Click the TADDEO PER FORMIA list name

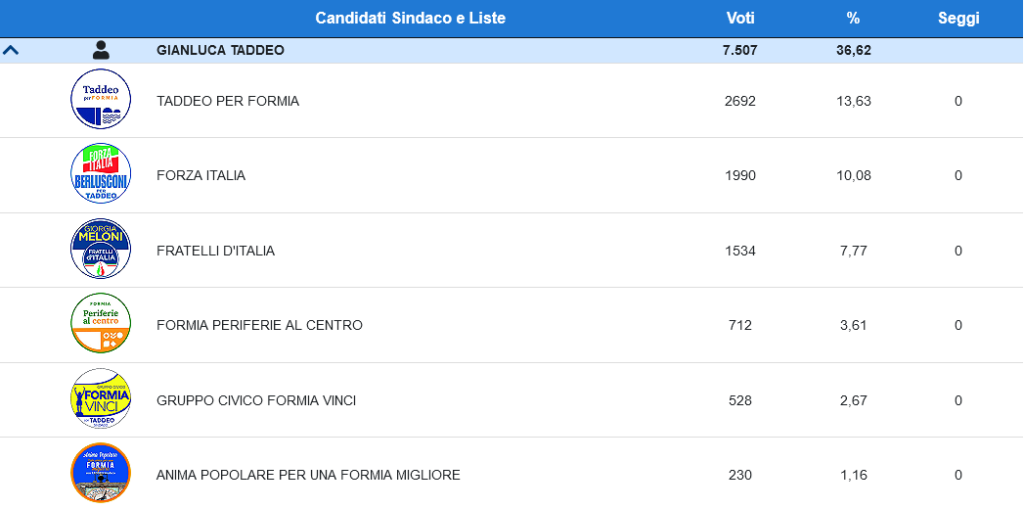(228, 101)
